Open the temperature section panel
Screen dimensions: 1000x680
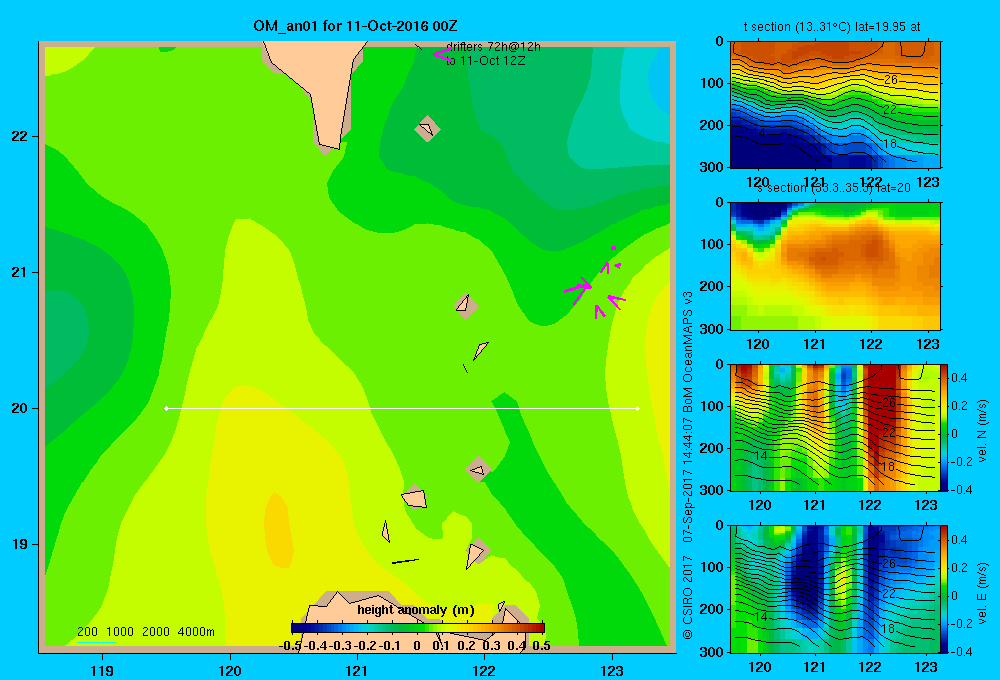pos(835,105)
